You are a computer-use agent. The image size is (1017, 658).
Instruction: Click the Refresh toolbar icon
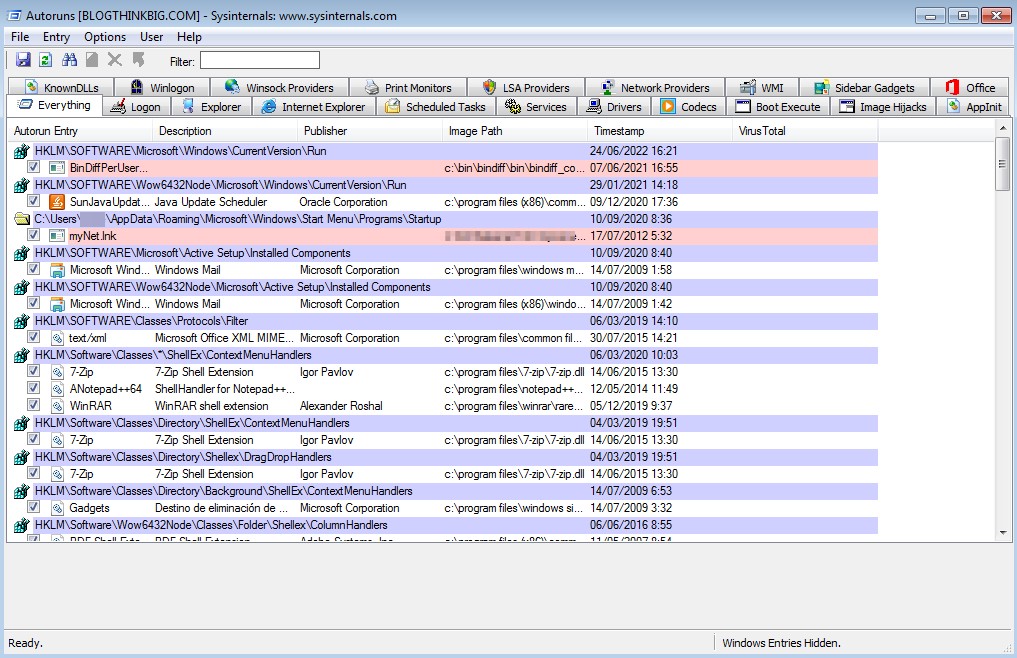pyautogui.click(x=45, y=61)
